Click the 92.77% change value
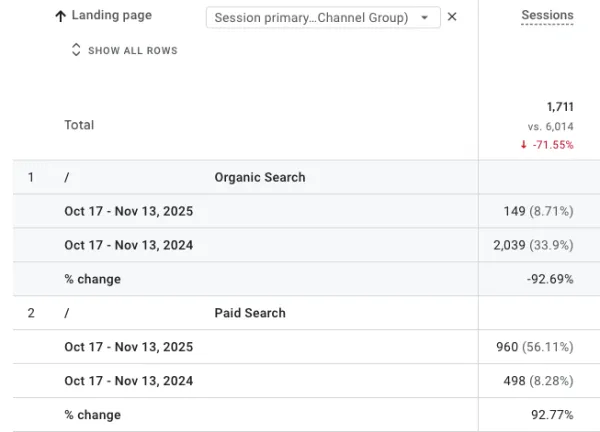 pyautogui.click(x=552, y=415)
